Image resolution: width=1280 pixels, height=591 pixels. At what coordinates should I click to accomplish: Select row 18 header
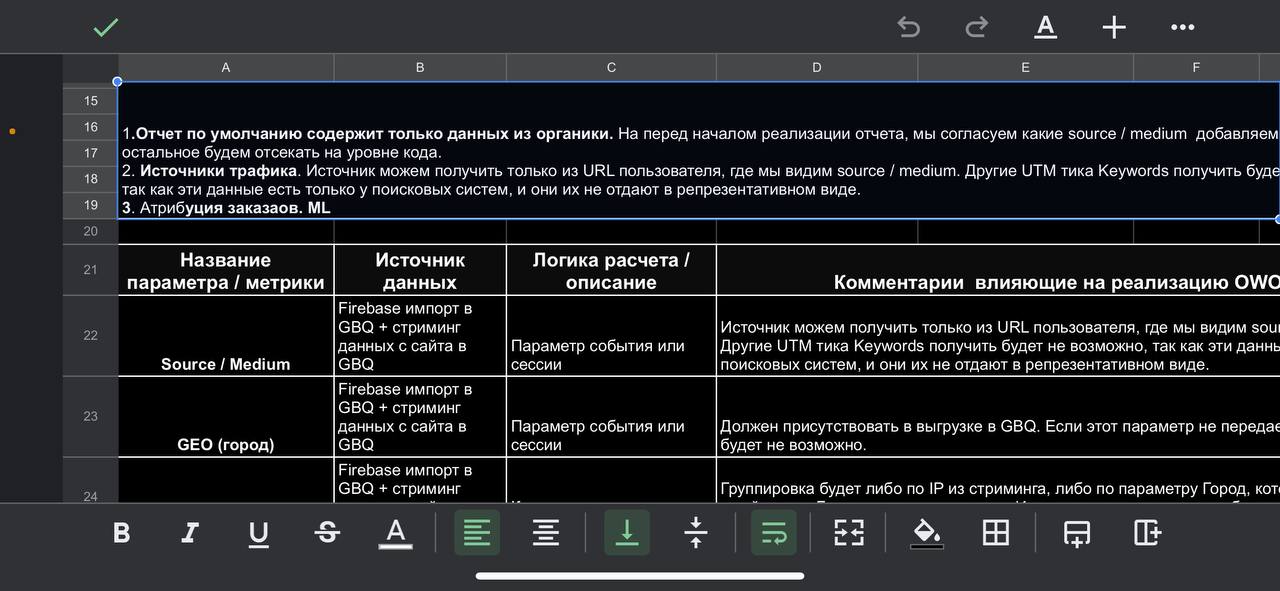(x=90, y=179)
